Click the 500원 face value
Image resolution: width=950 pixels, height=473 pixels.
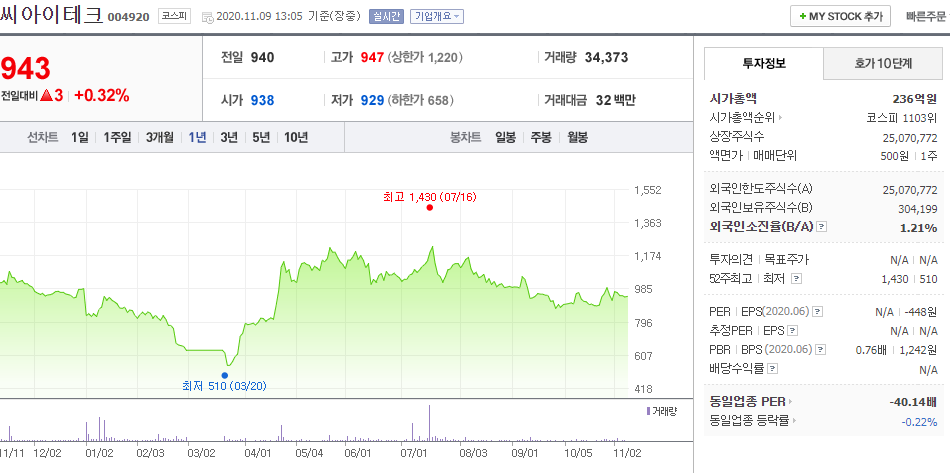point(894,156)
